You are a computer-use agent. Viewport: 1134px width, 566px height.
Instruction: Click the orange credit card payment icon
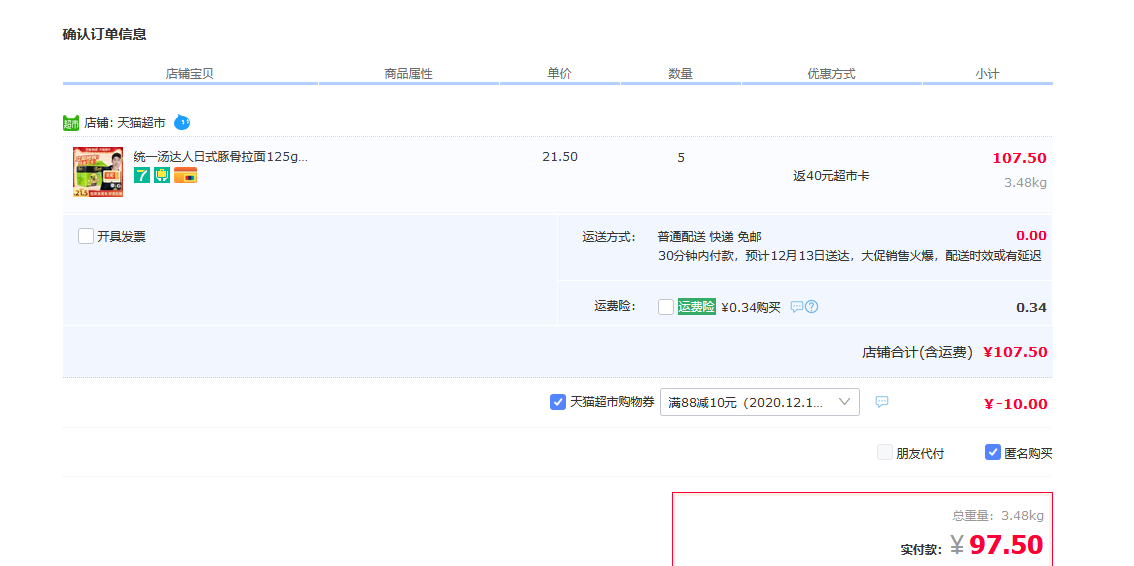(185, 175)
